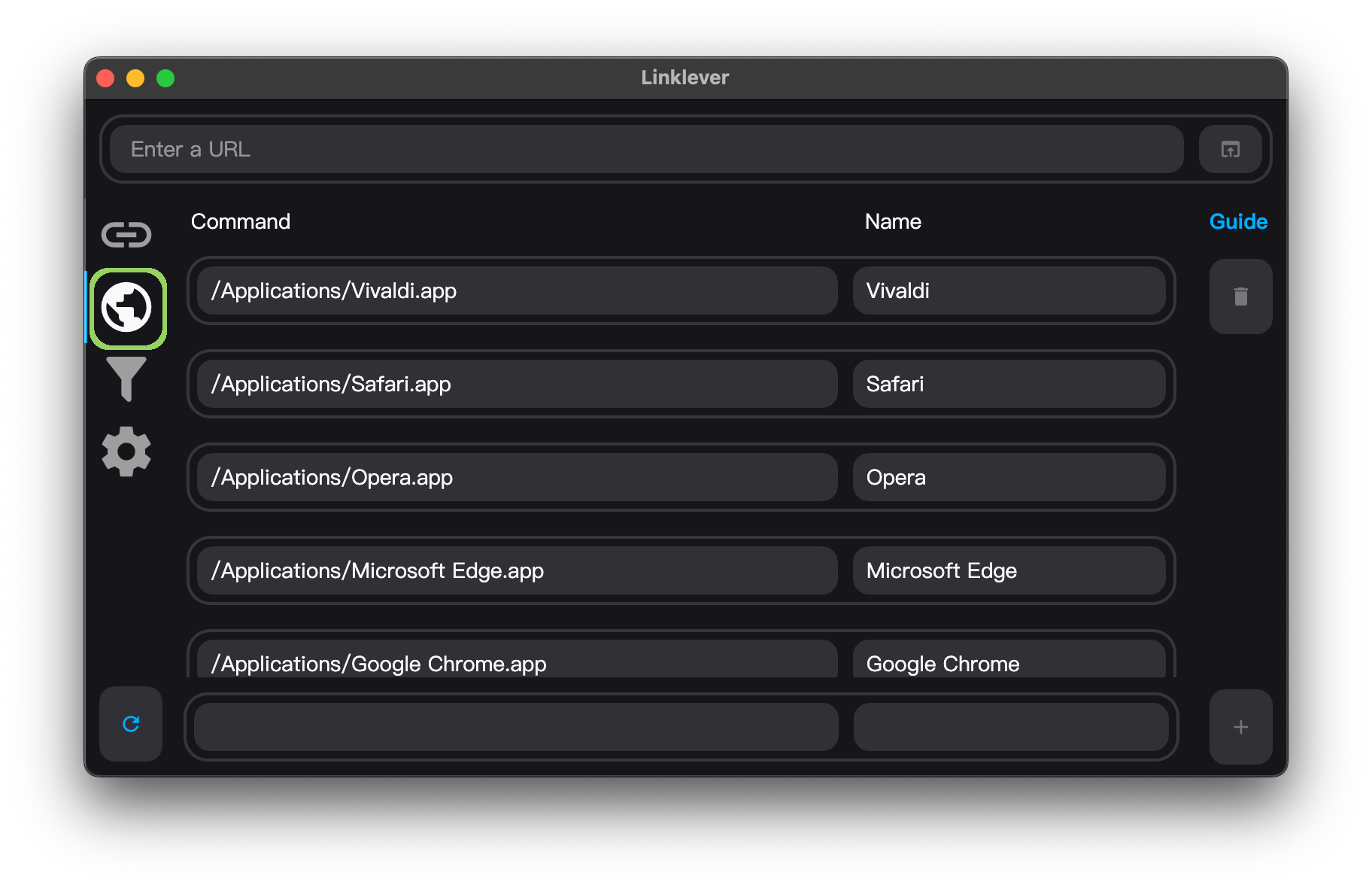This screenshot has width=1372, height=888.
Task: Edit the Microsoft Edge.app command field
Action: click(x=518, y=570)
